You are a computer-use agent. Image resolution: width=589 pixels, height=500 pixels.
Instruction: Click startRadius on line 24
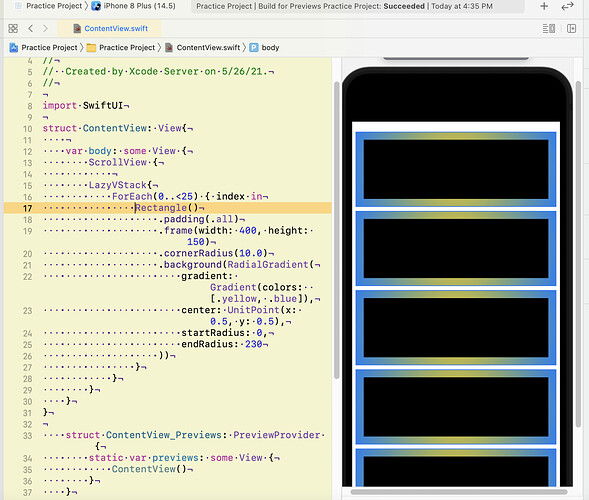point(213,333)
